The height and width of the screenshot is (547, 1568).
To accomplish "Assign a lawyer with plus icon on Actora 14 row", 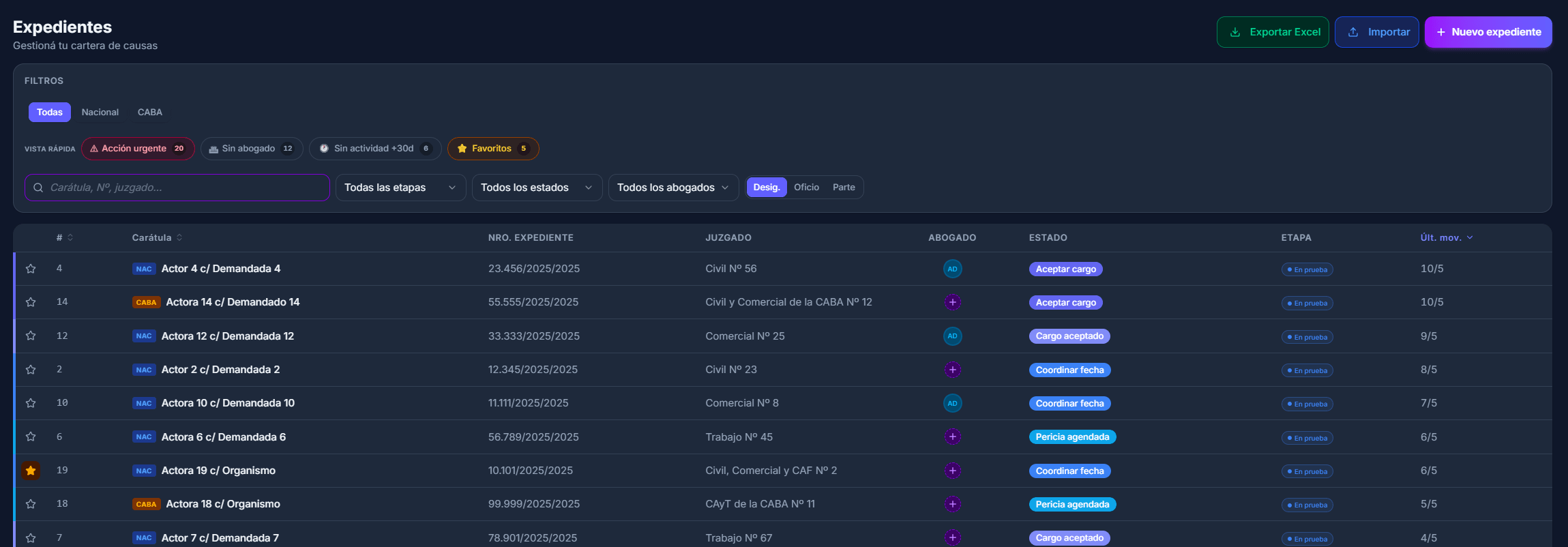I will [x=953, y=302].
